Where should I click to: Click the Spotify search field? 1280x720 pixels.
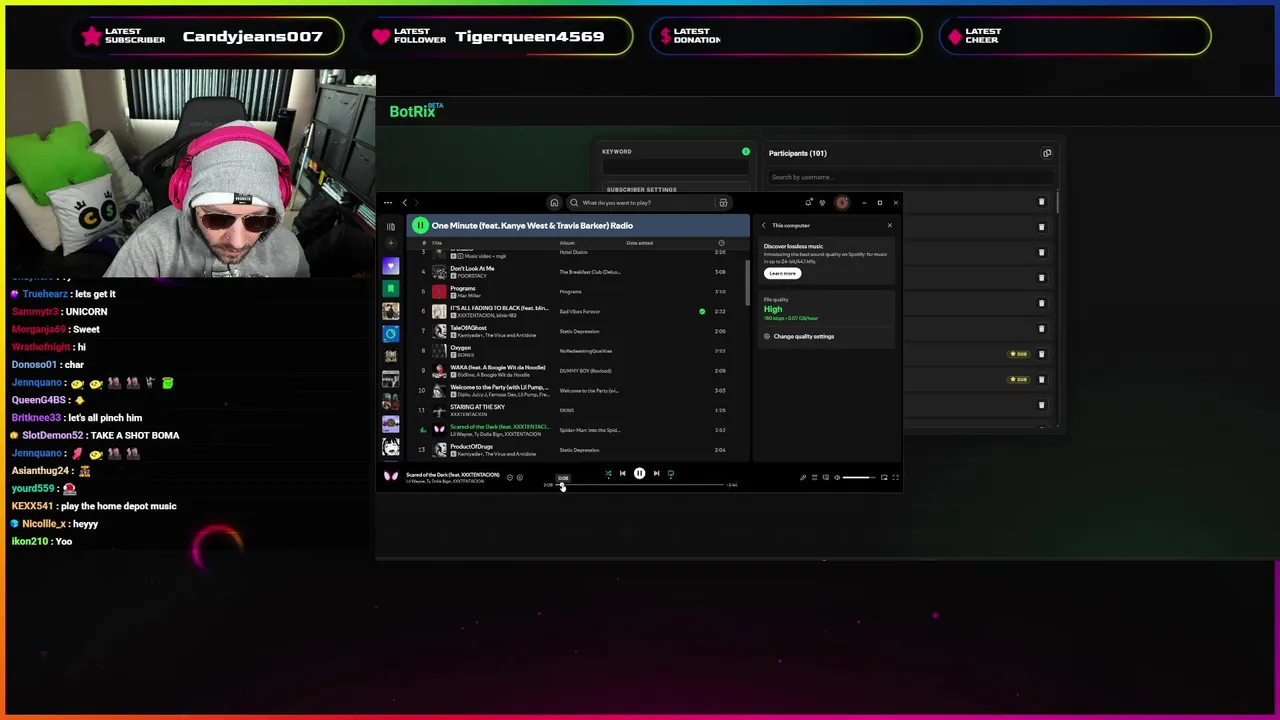coord(647,203)
